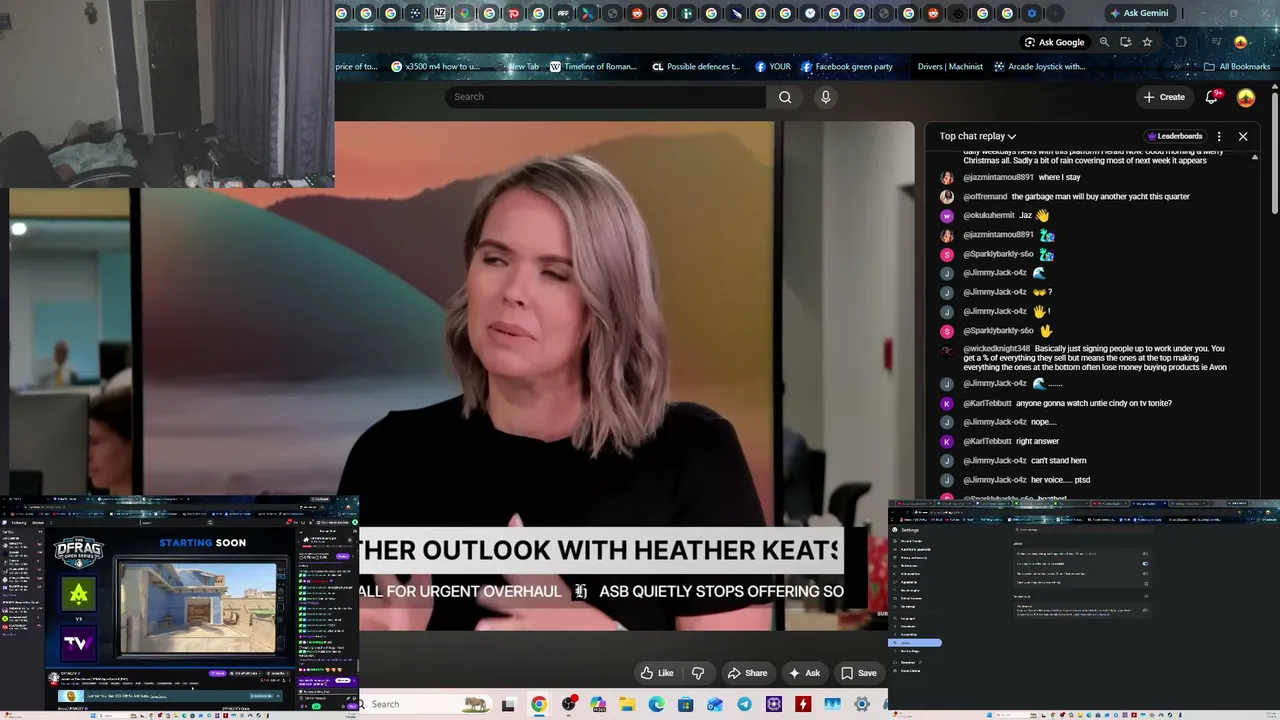Open the red lightning-bolt app on the taskbar
Image resolution: width=1280 pixels, height=720 pixels.
tap(803, 704)
